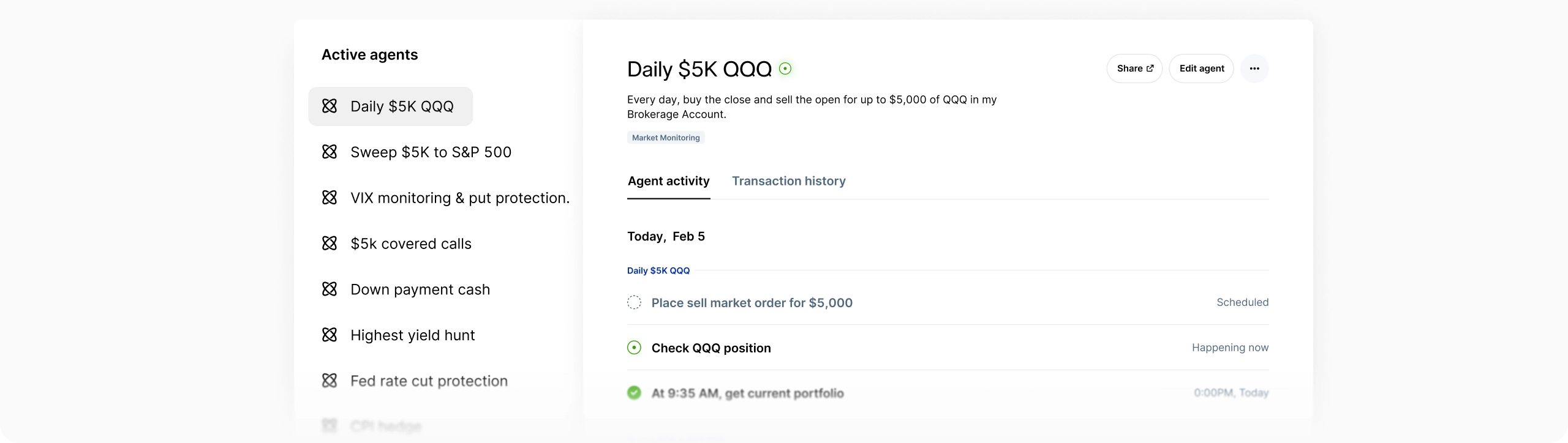Click the green in-progress icon for Check QQQ position

pyautogui.click(x=635, y=348)
